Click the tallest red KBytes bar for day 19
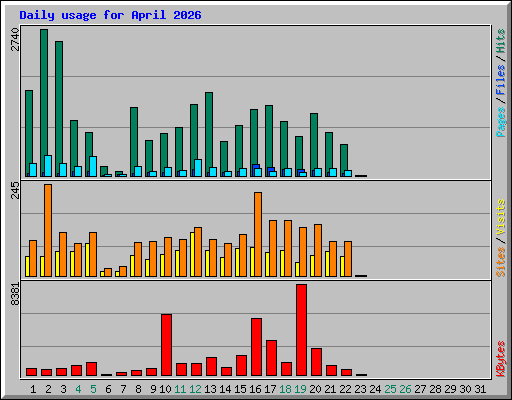 301,330
